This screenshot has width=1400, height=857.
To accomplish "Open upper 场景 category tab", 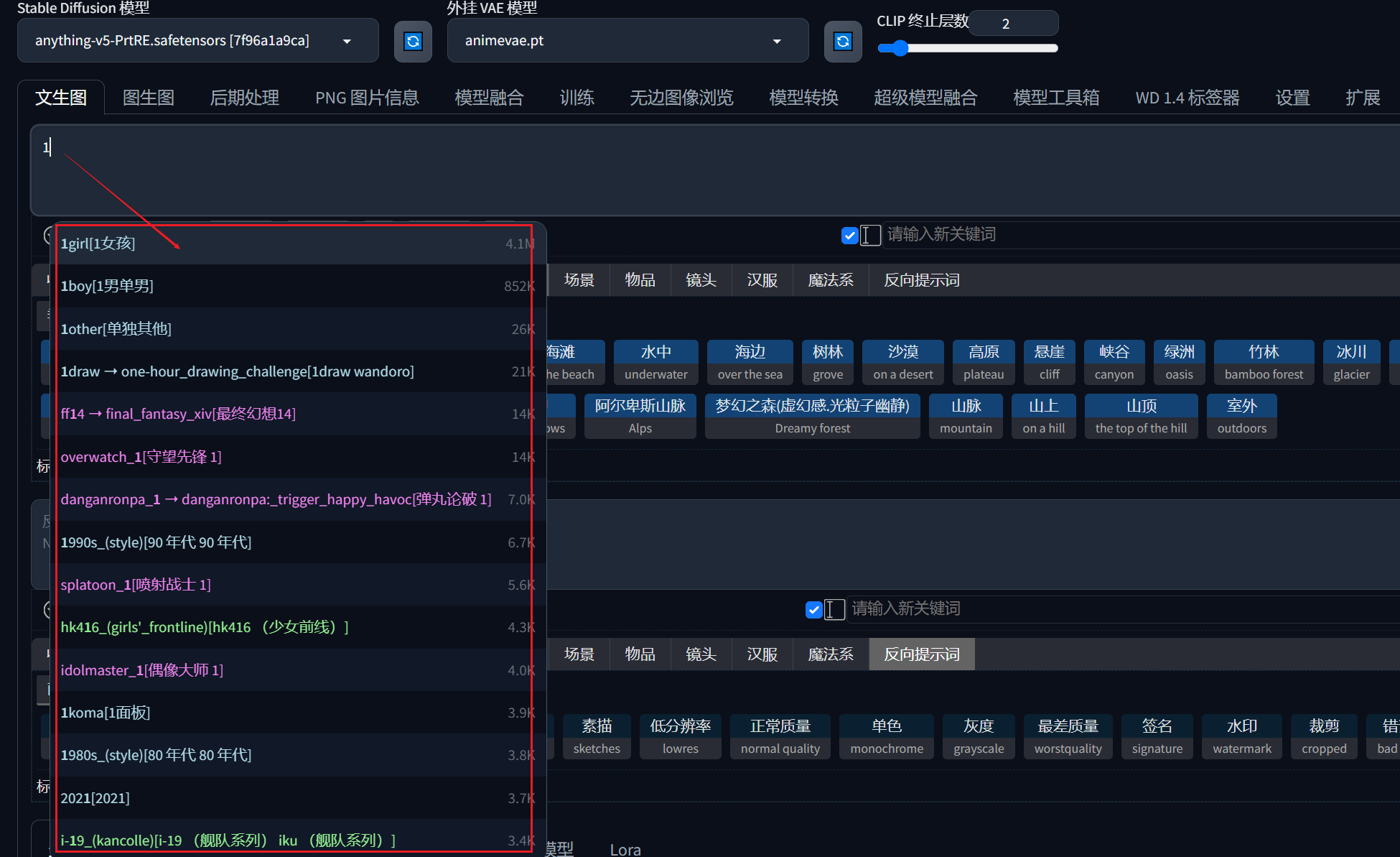I will (579, 280).
